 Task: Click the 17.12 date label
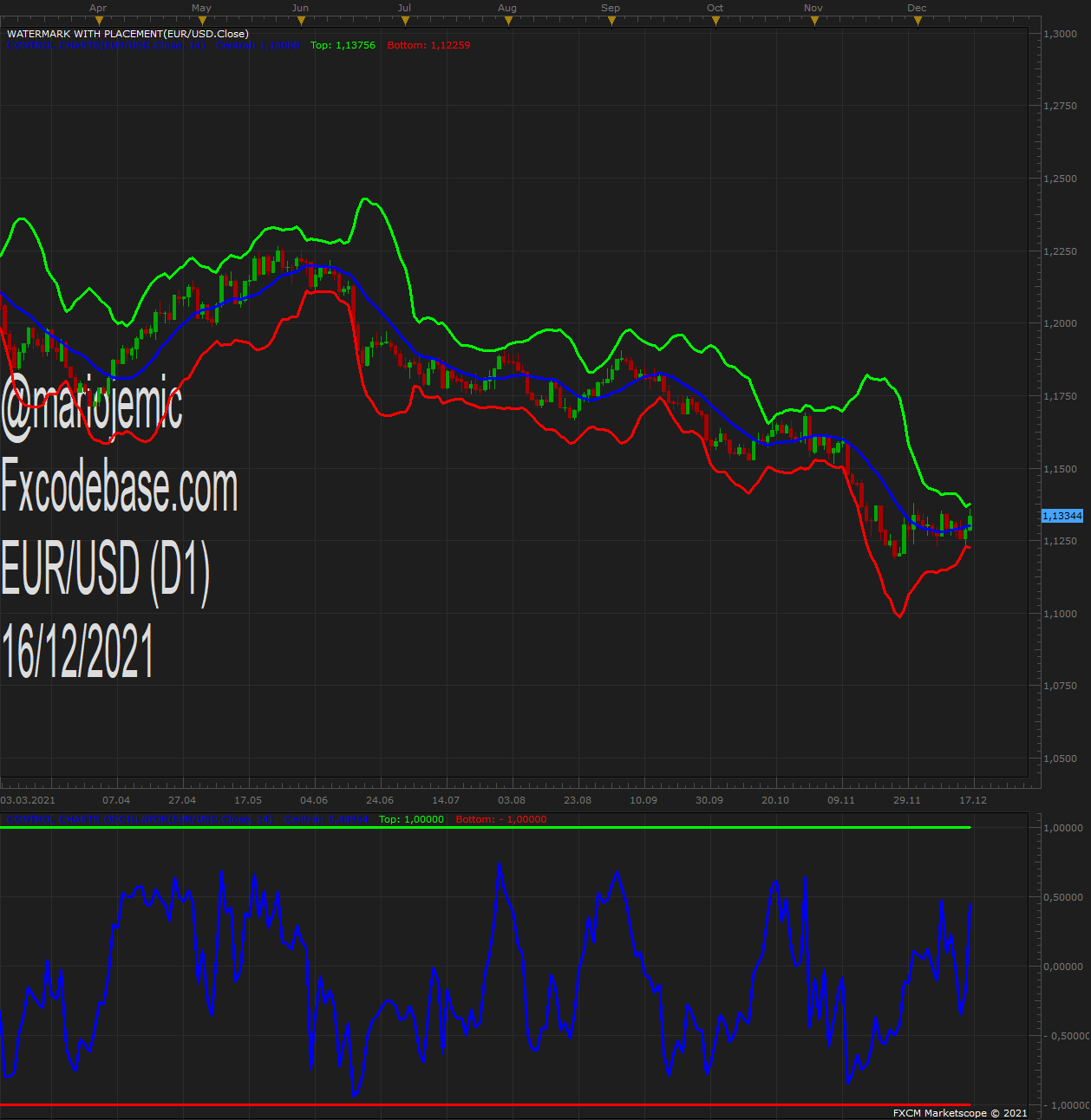pyautogui.click(x=973, y=800)
